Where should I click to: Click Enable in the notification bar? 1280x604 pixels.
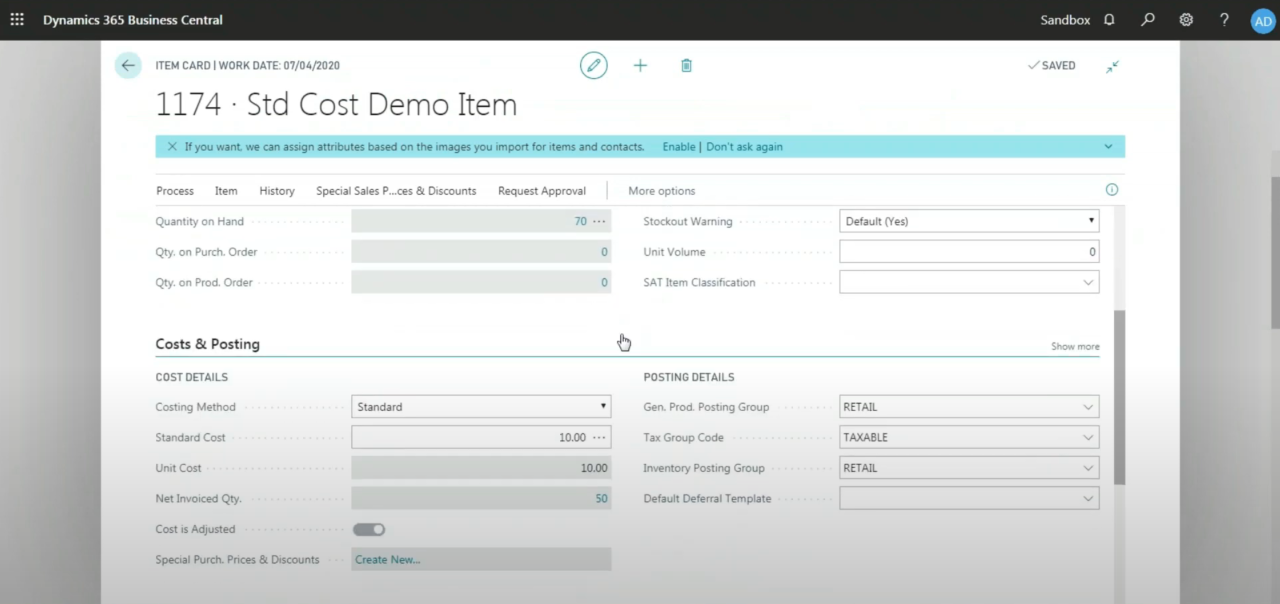[x=678, y=147]
